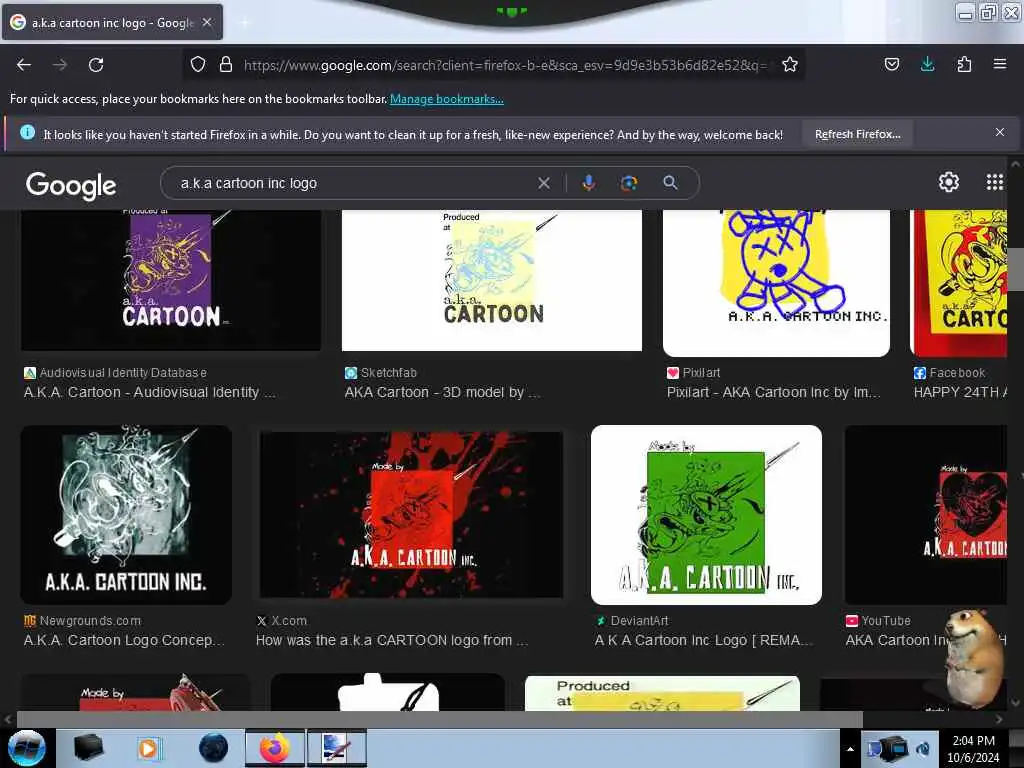Click the Facebook source label
This screenshot has height=768, width=1024.
950,372
